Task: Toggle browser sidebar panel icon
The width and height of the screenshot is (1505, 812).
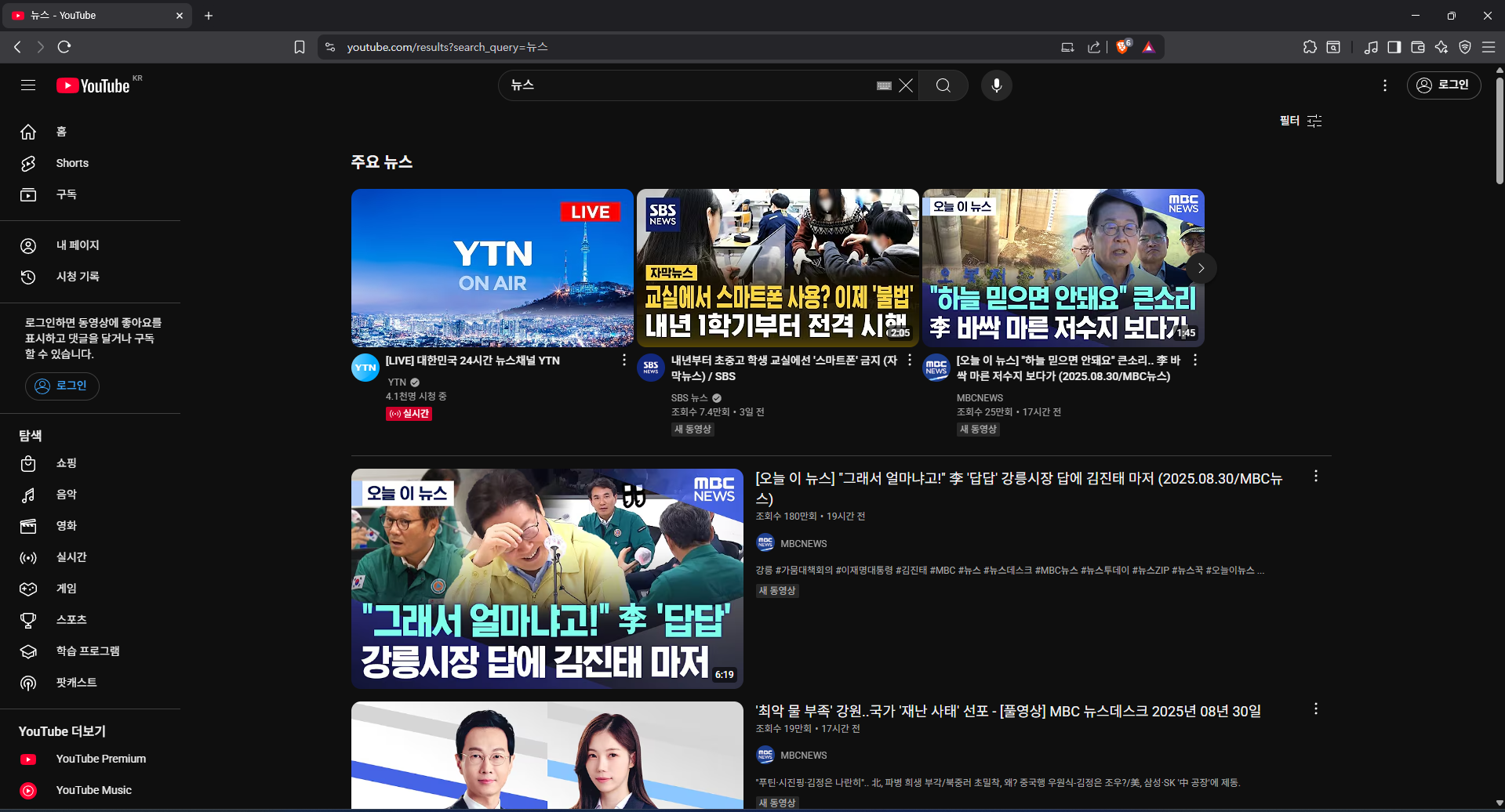Action: click(x=1394, y=47)
